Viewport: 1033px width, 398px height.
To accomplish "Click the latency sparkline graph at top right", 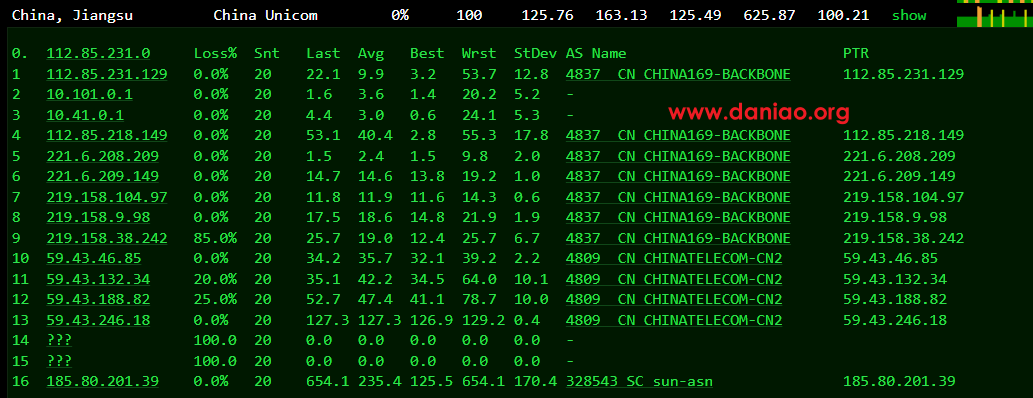I will (995, 14).
